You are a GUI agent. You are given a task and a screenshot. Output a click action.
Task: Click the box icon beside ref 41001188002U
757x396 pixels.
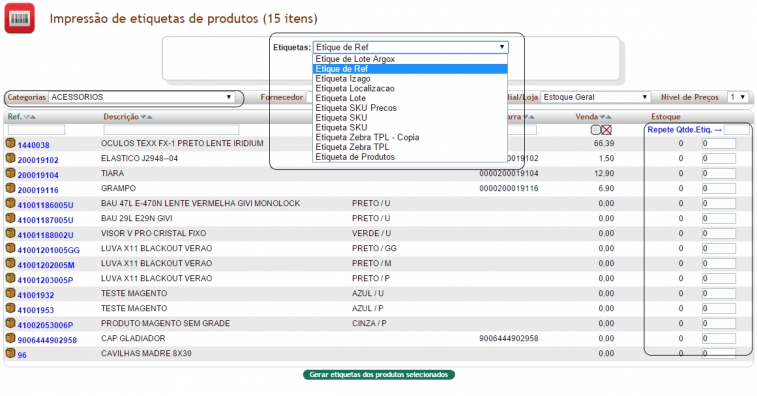point(11,233)
